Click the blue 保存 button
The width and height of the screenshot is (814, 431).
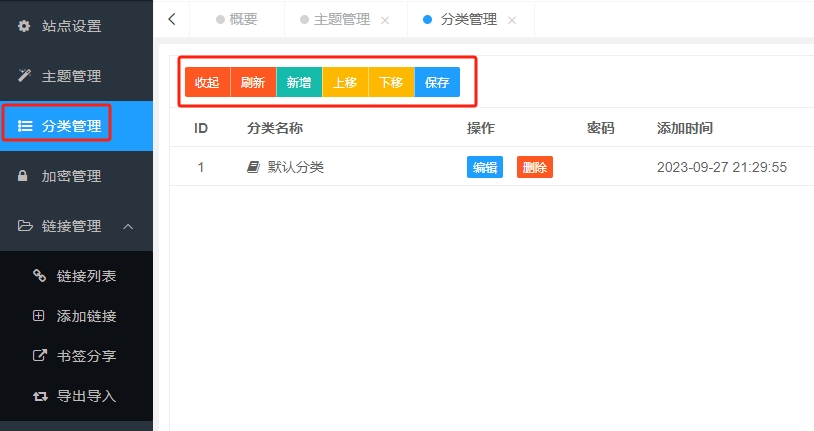tap(437, 82)
